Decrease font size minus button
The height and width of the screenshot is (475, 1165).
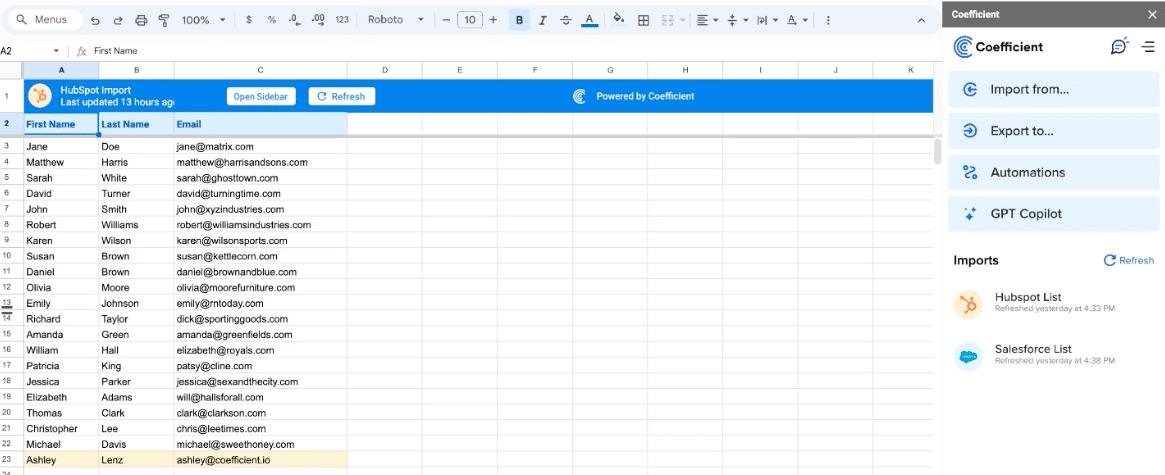[x=447, y=20]
